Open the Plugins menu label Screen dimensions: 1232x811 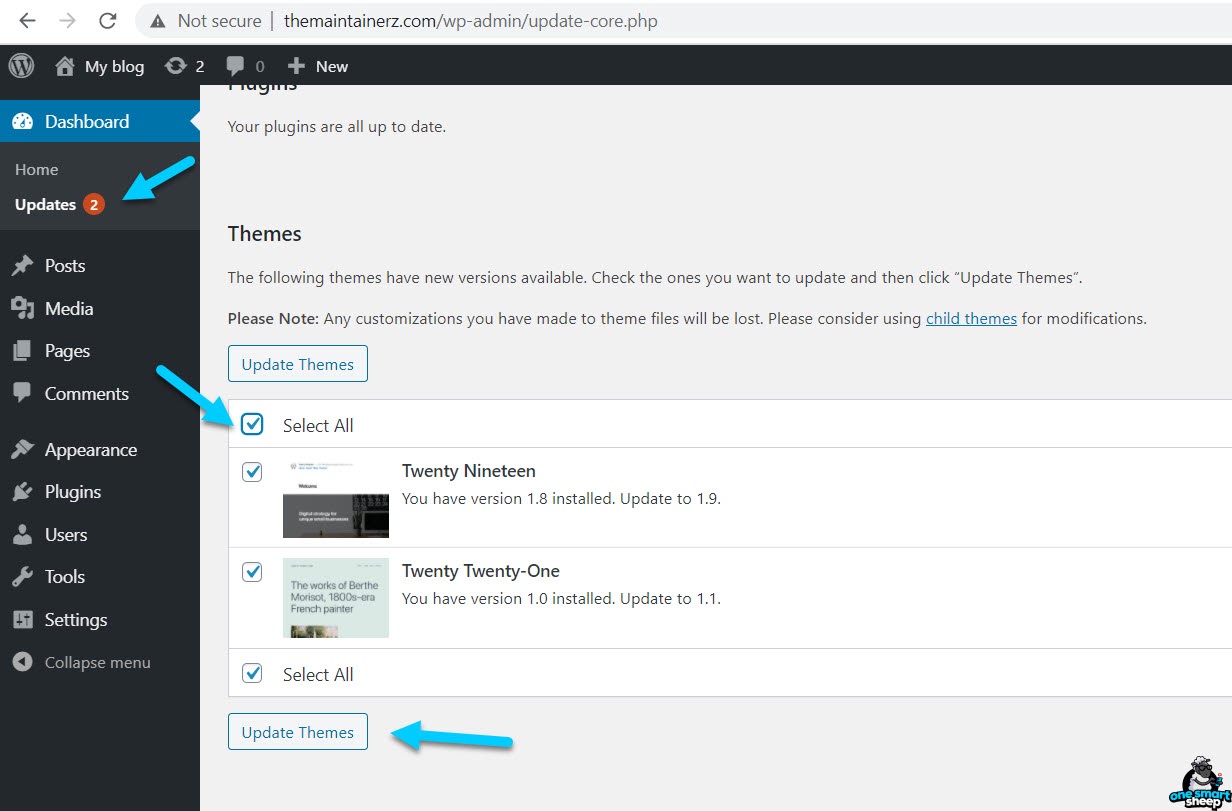(73, 492)
